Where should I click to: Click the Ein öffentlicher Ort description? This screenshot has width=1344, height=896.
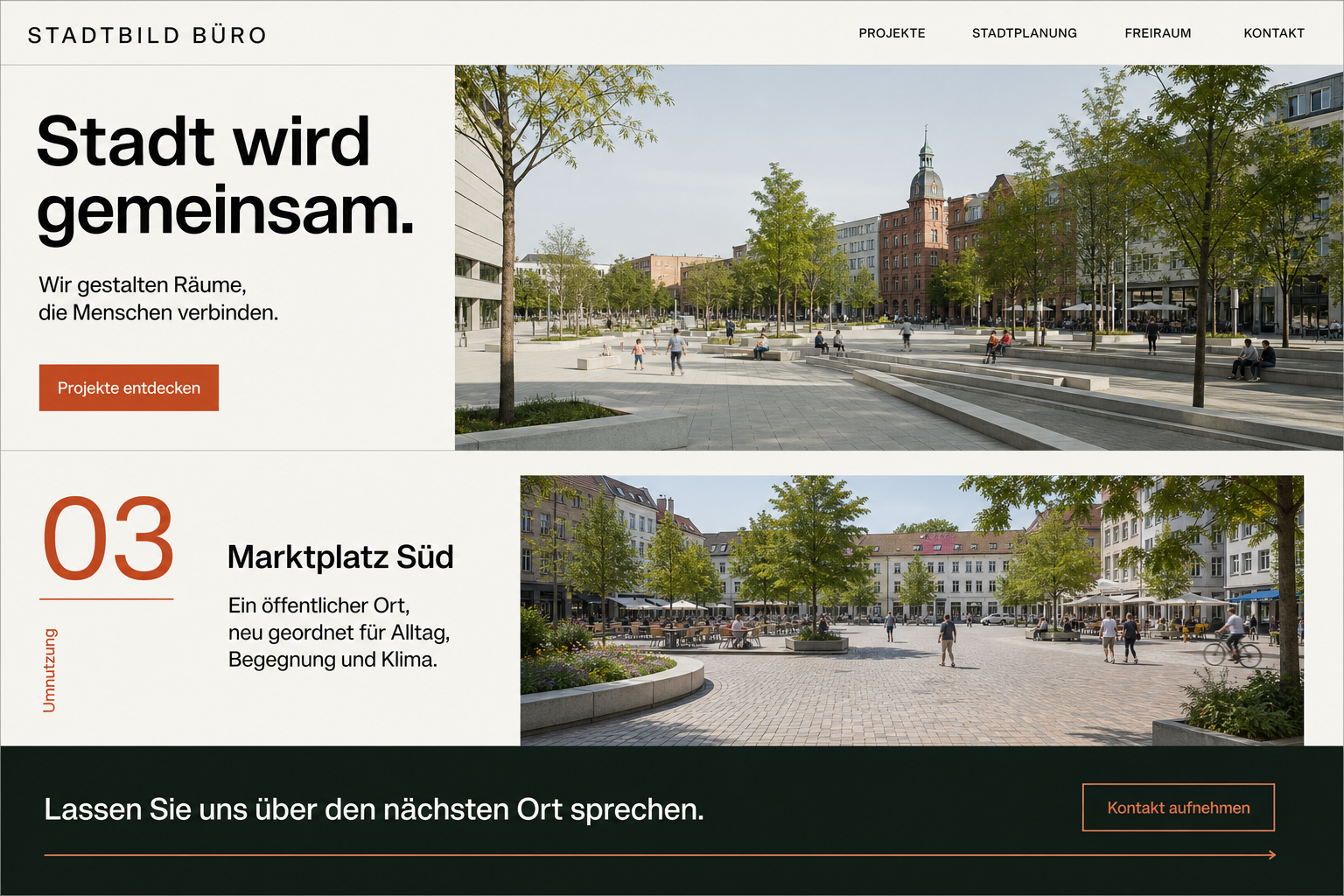[x=339, y=633]
